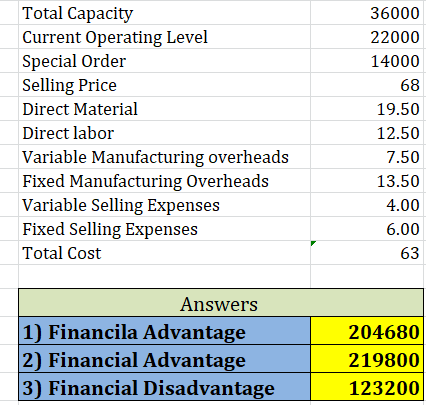
Task: Select the Direct Material value 19.50
Action: click(367, 109)
